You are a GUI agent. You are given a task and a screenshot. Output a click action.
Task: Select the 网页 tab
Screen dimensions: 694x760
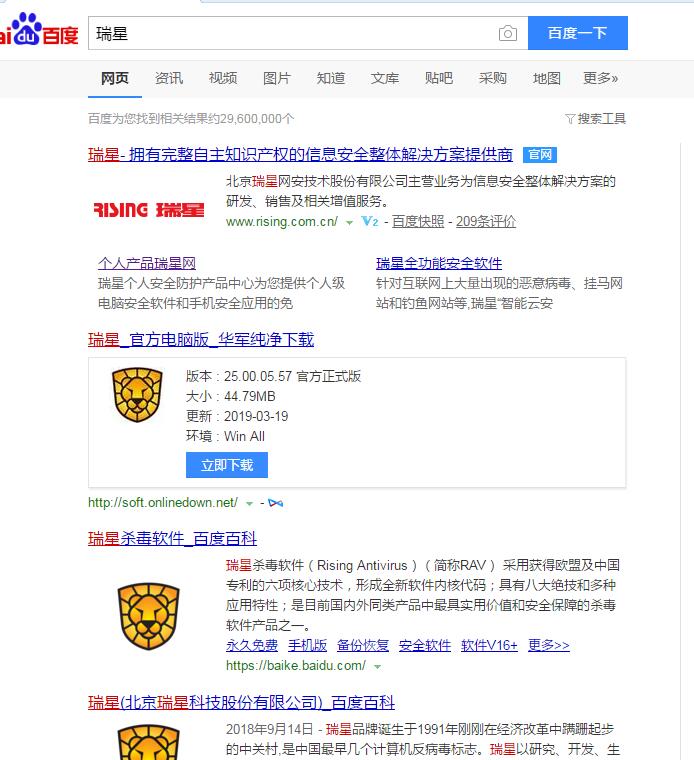pyautogui.click(x=115, y=78)
